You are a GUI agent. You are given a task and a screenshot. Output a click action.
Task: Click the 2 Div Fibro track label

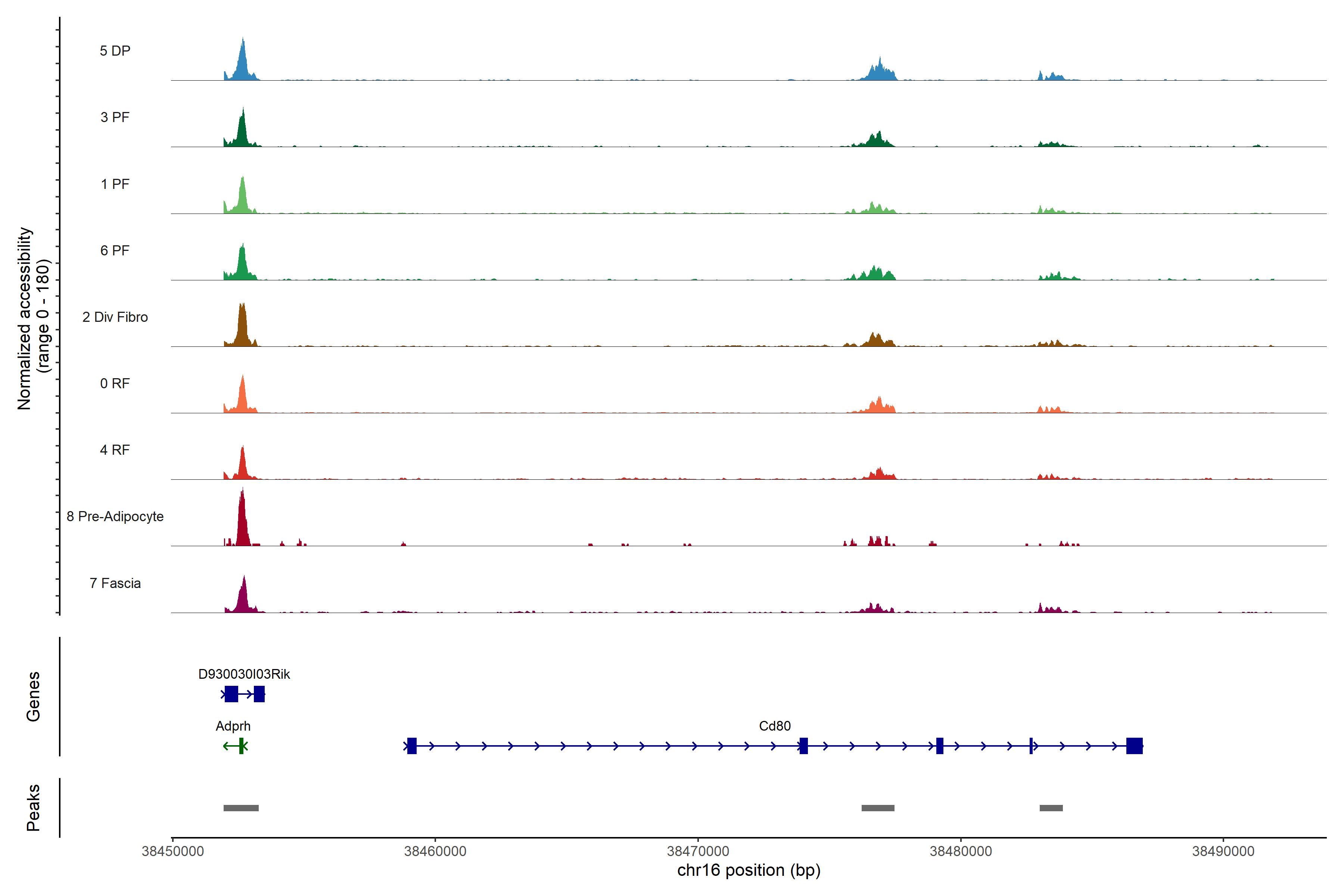[x=115, y=317]
